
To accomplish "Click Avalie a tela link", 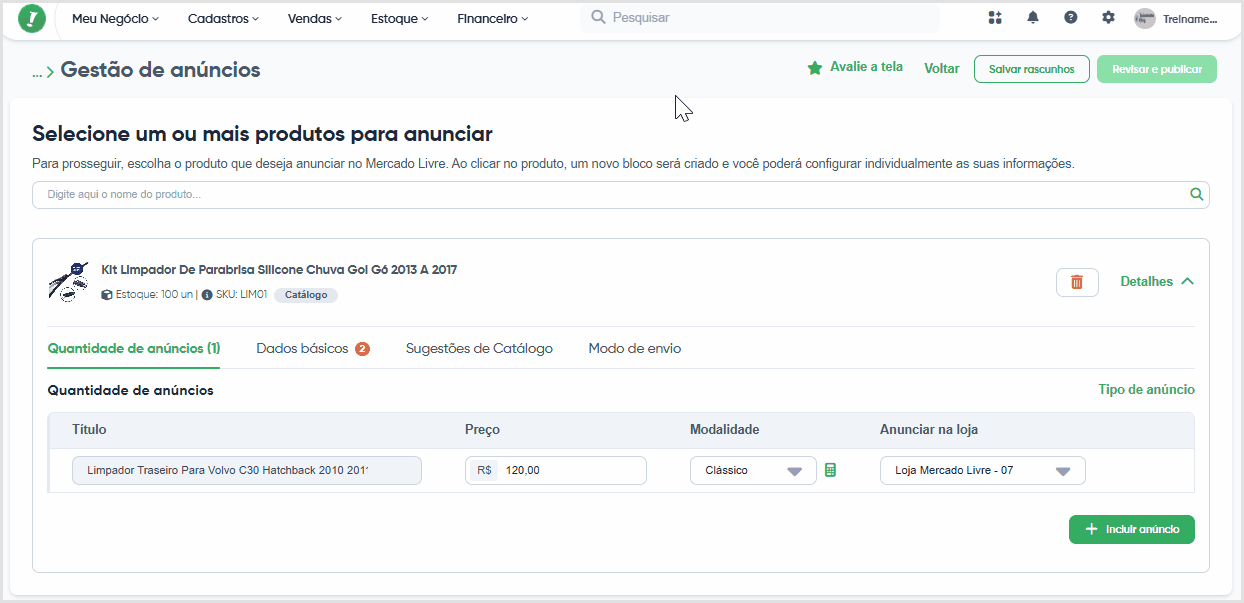I will (866, 67).
